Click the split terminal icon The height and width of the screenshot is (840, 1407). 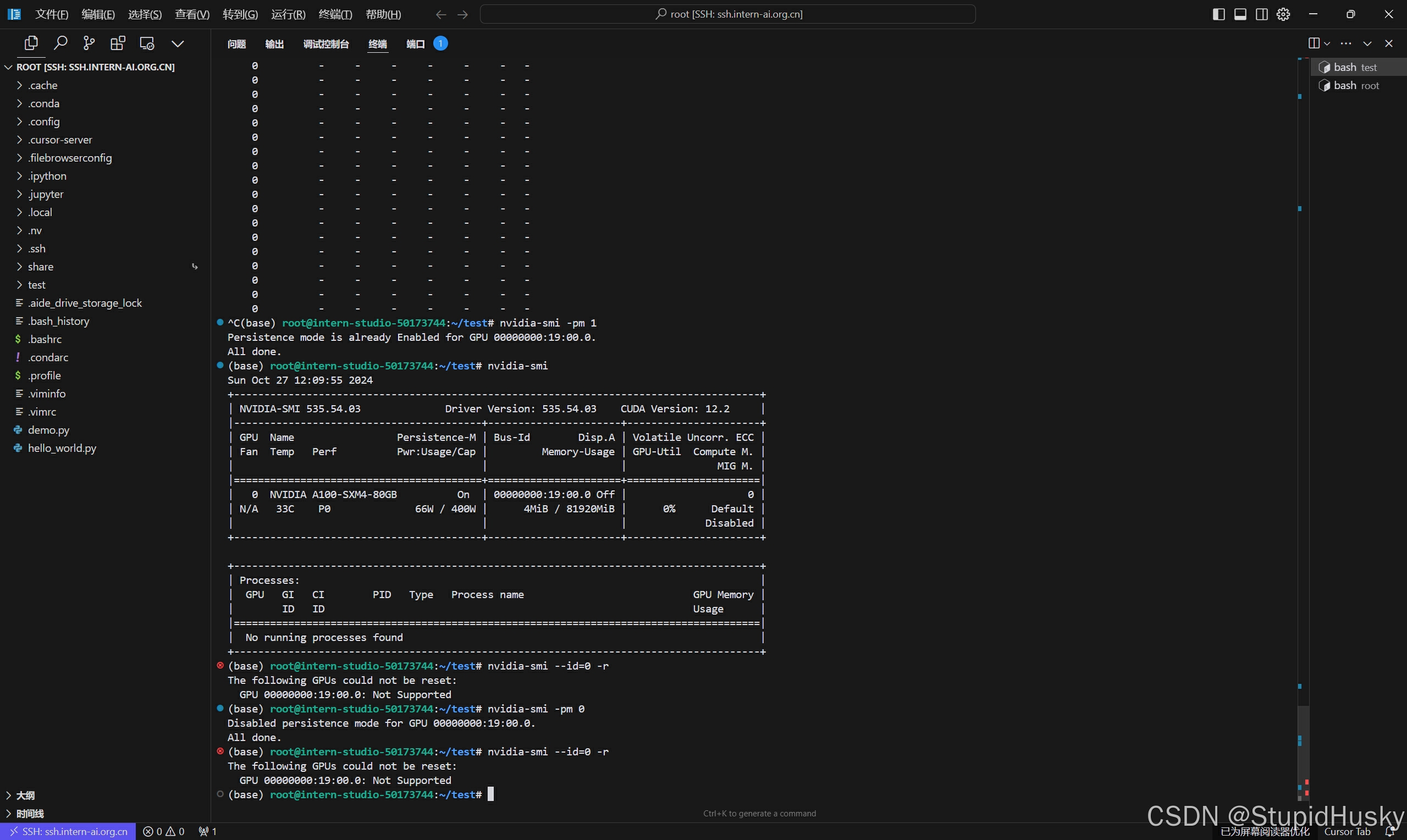point(1314,43)
